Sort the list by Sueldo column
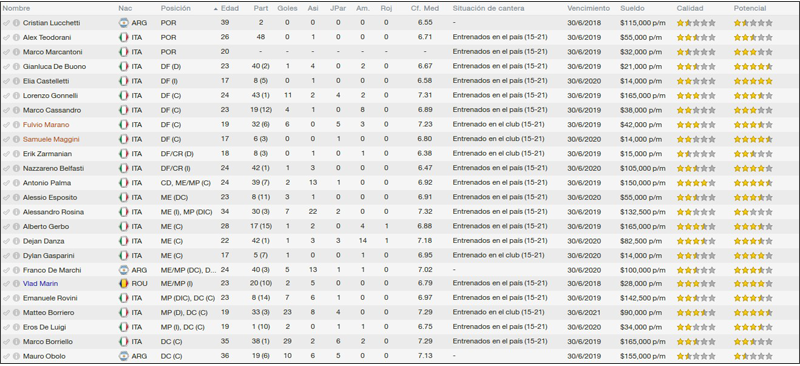 [x=632, y=9]
